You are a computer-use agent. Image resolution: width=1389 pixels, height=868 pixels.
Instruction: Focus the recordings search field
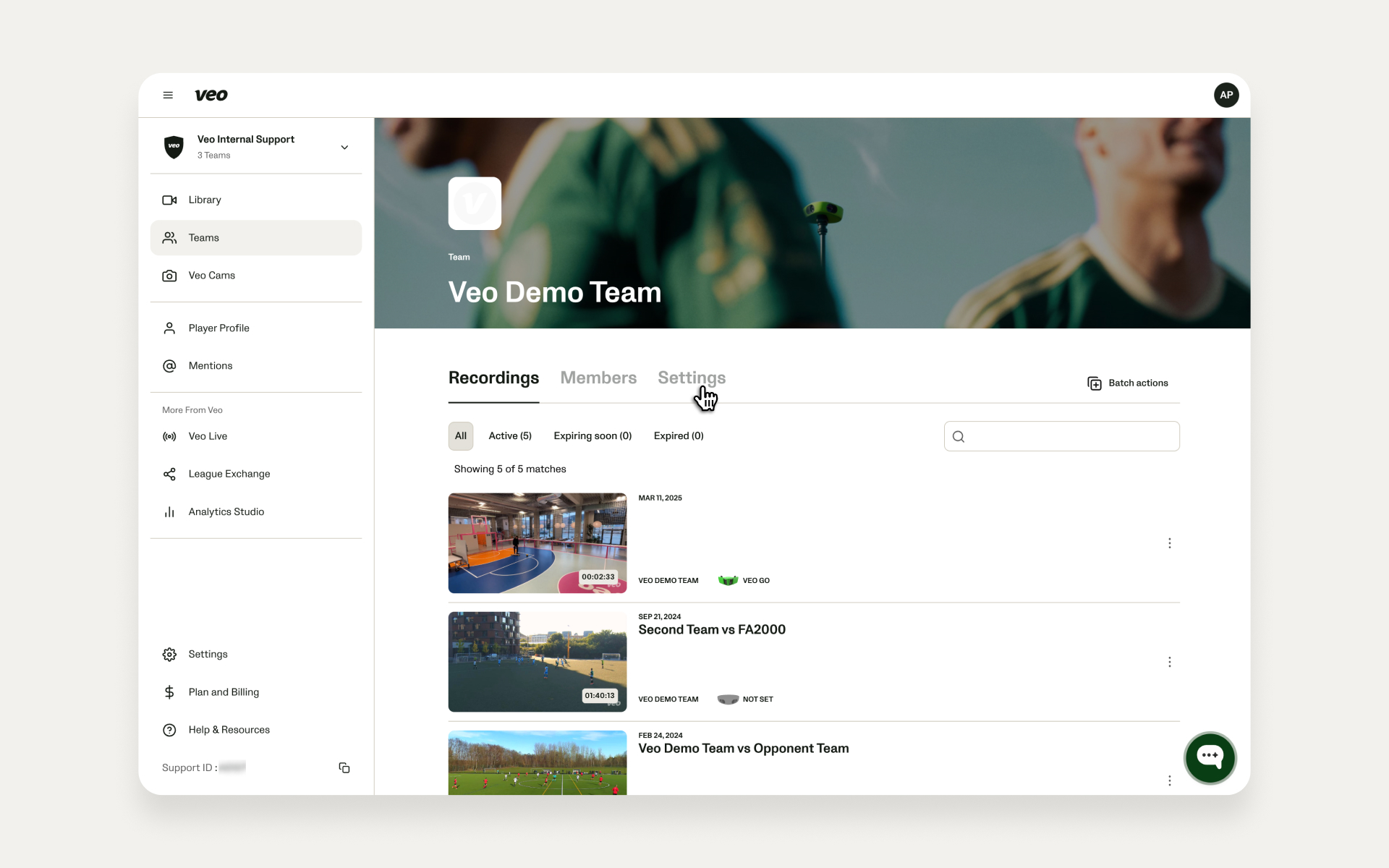(x=1061, y=436)
